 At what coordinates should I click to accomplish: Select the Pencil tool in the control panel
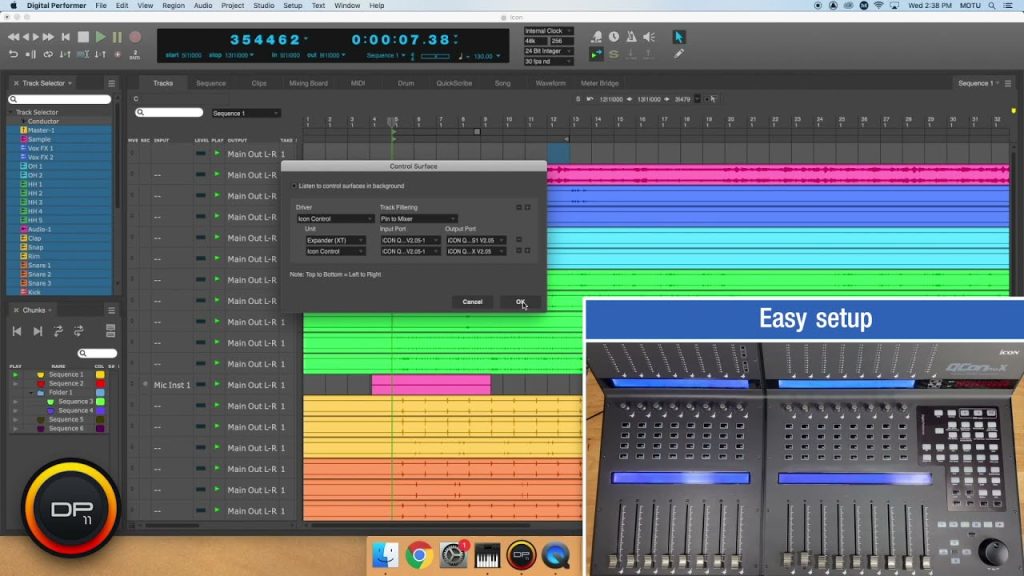click(679, 54)
